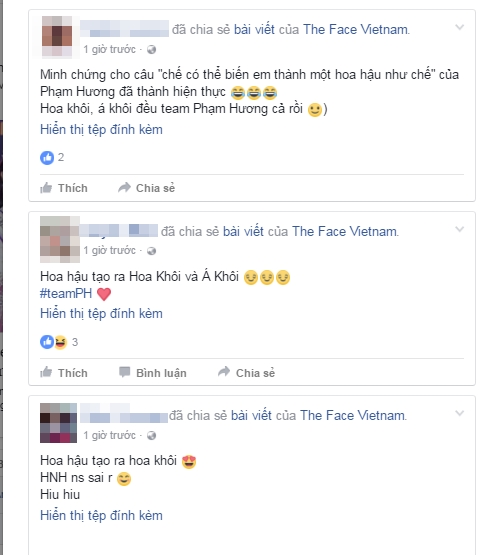Open the profile picture of third poster
The image size is (497, 555).
[x=58, y=423]
